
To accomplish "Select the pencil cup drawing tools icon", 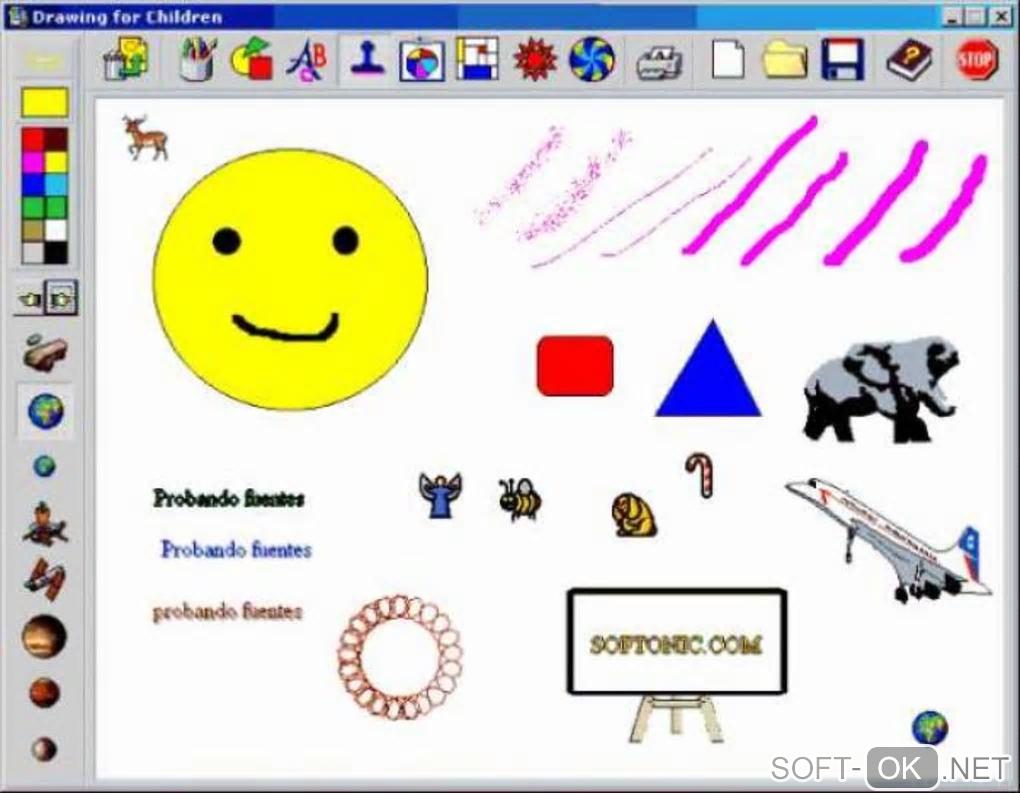I will [197, 59].
